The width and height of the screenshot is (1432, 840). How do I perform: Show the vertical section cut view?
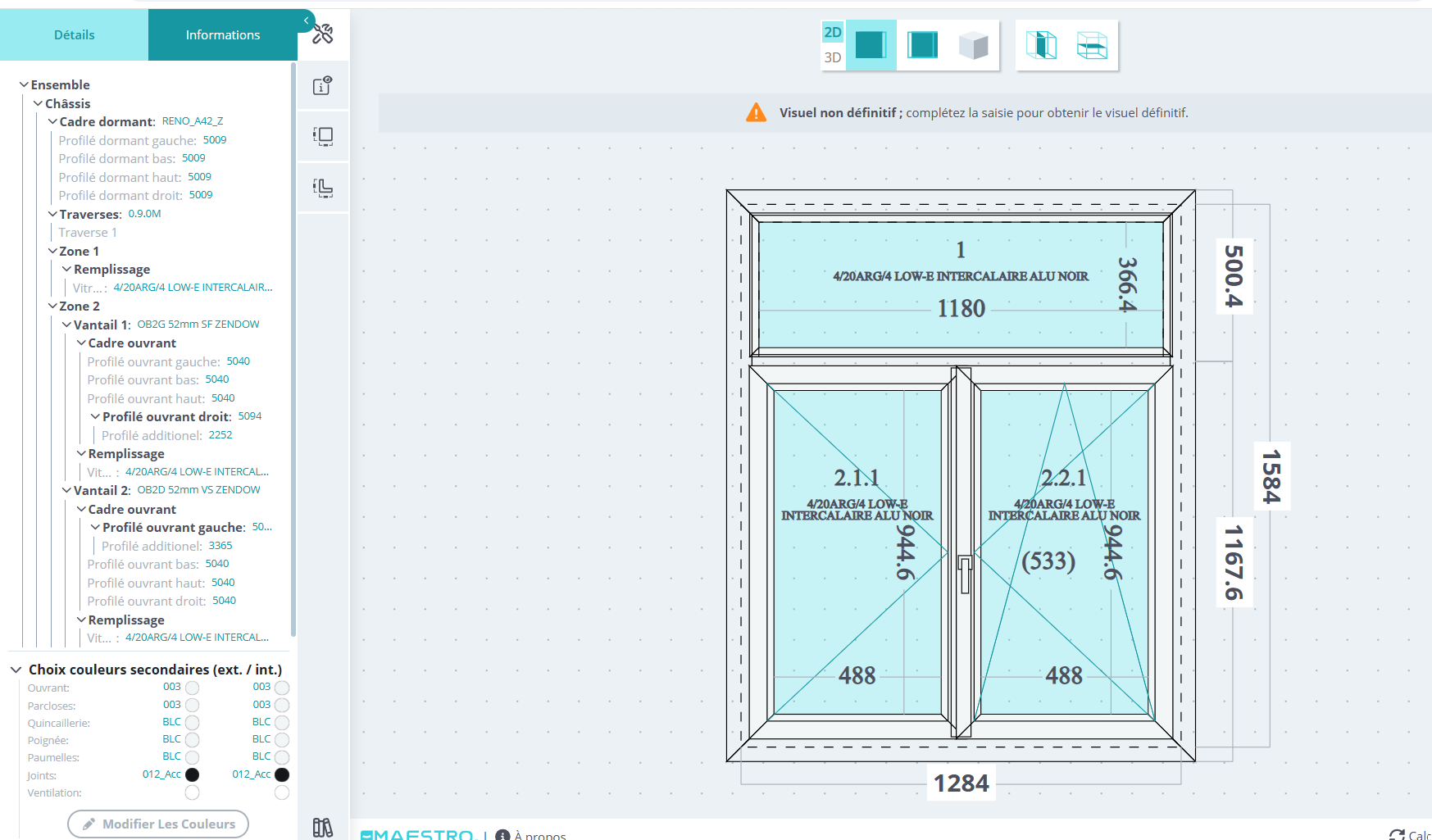(1041, 45)
